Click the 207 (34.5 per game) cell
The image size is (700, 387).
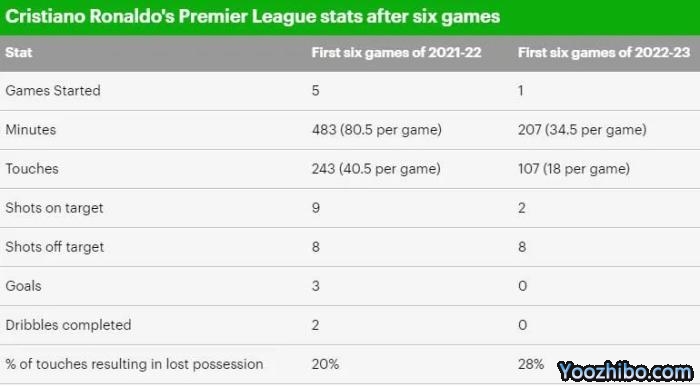[582, 130]
